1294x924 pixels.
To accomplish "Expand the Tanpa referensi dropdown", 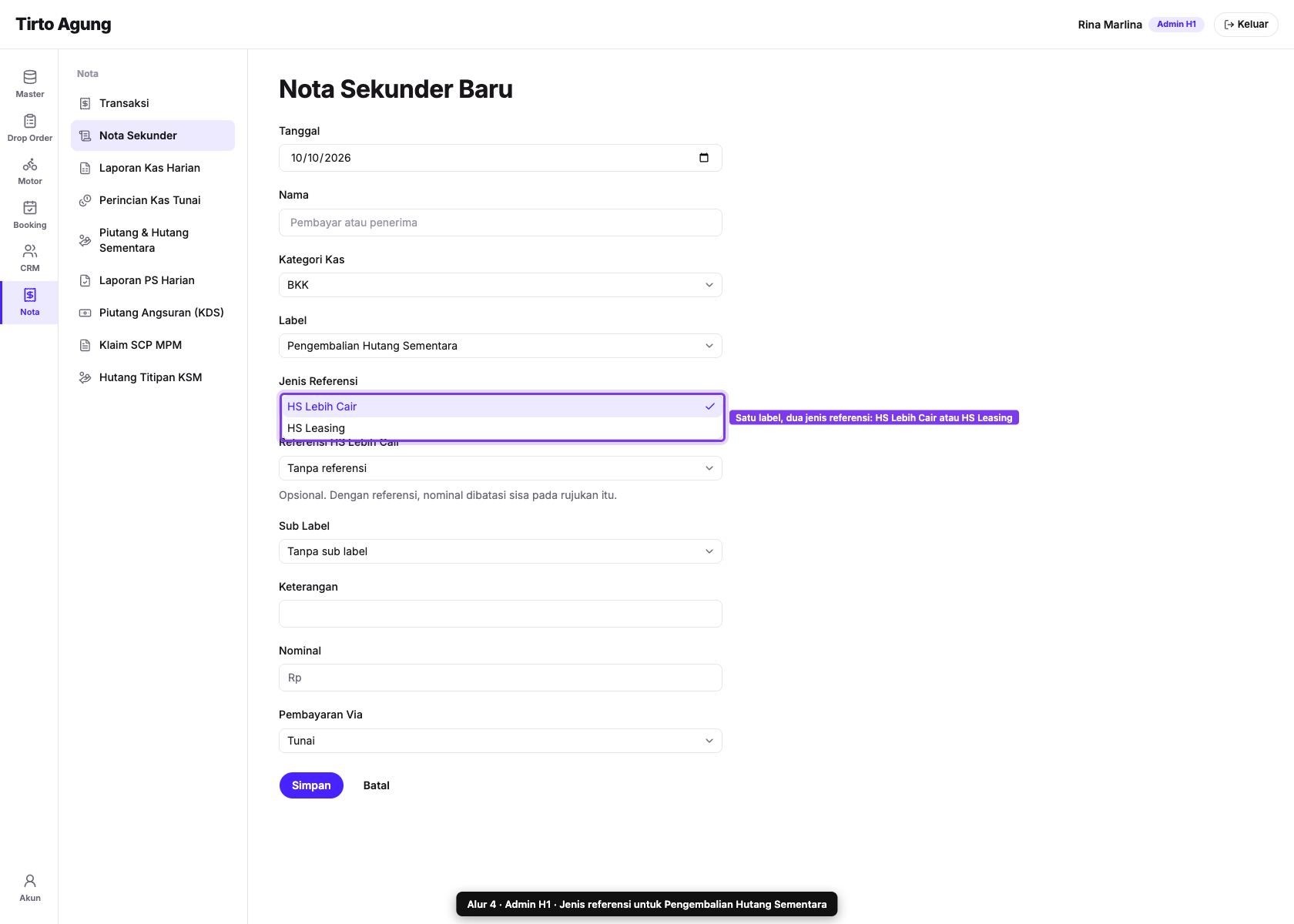I will pos(501,468).
